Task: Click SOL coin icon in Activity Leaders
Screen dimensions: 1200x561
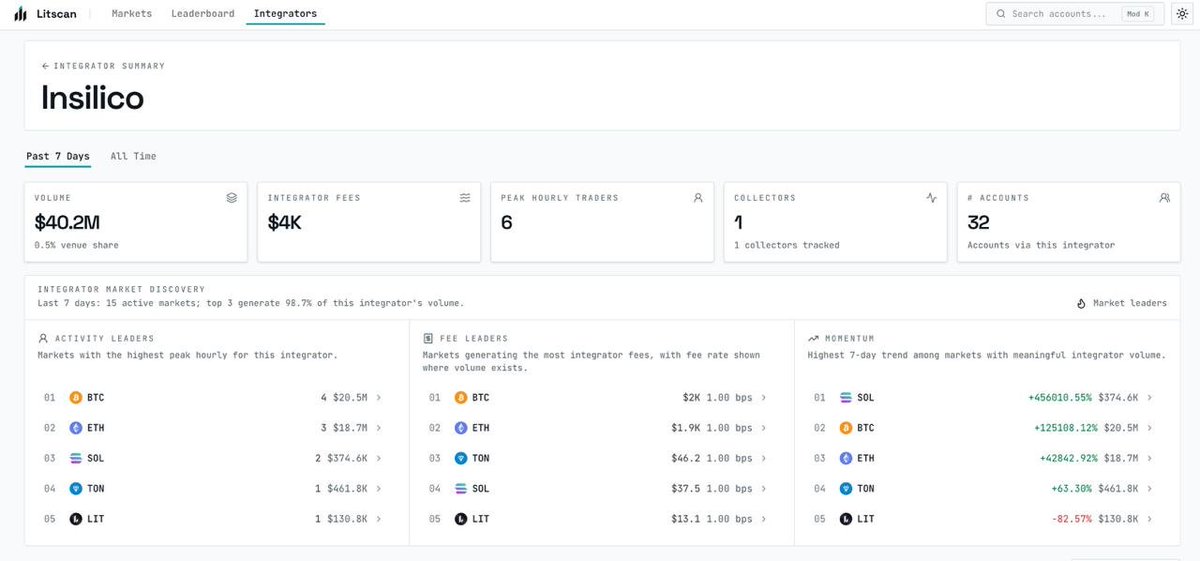Action: point(75,458)
